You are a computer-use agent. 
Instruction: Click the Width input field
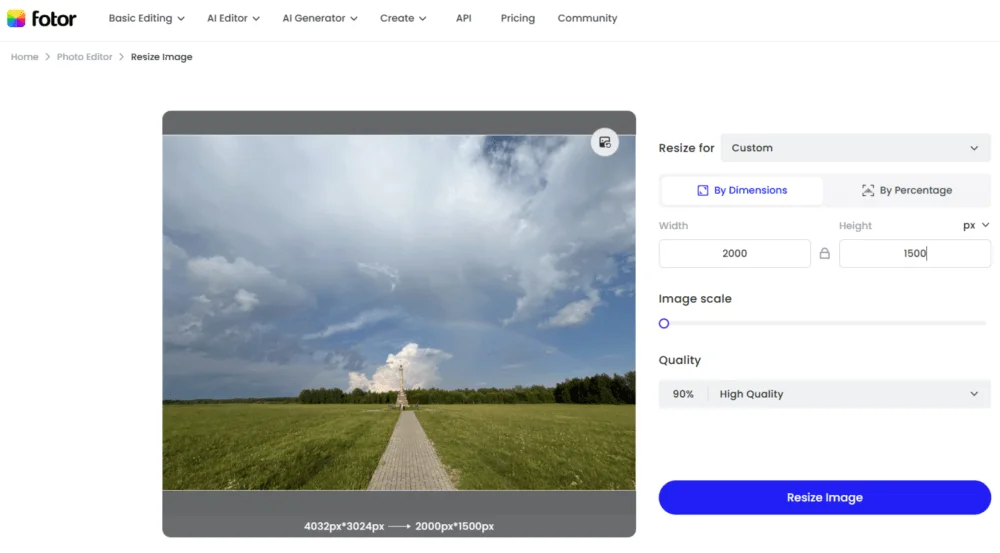(734, 254)
